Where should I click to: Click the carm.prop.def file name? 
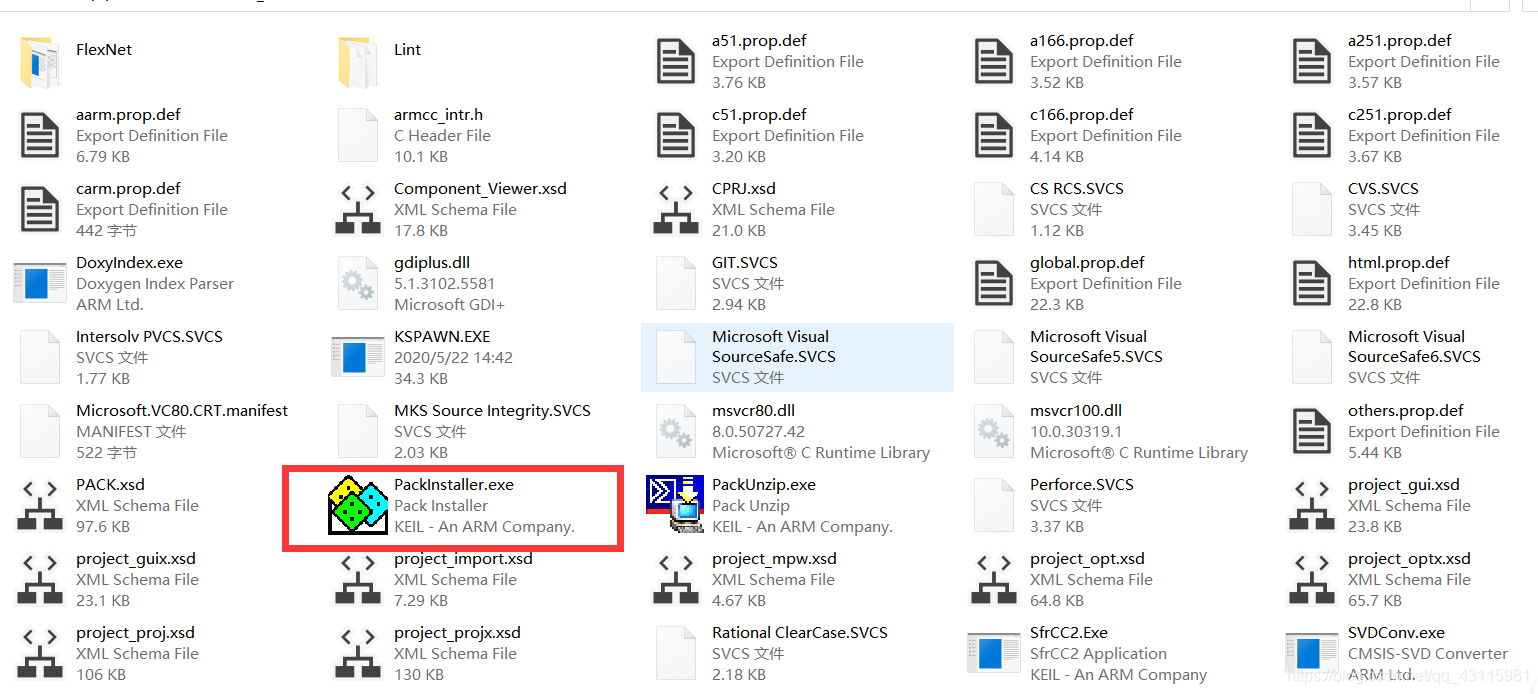pyautogui.click(x=128, y=189)
